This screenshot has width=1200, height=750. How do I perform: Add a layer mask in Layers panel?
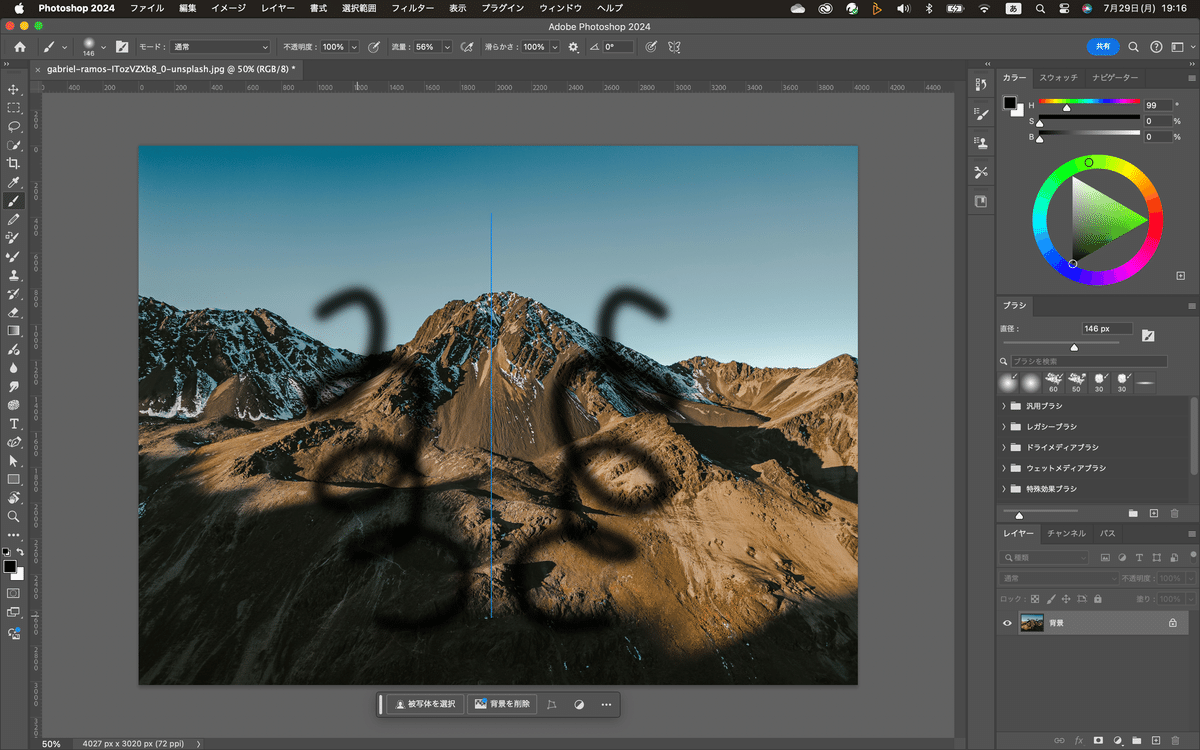[x=1098, y=740]
